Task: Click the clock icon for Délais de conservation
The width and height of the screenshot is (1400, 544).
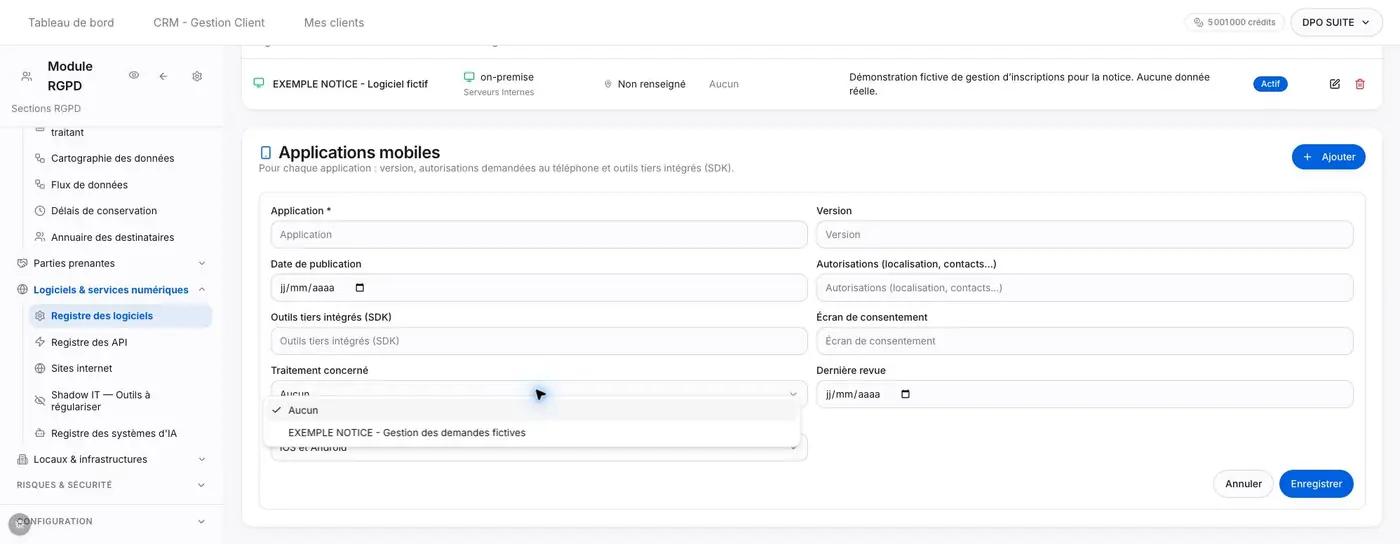Action: pos(40,211)
